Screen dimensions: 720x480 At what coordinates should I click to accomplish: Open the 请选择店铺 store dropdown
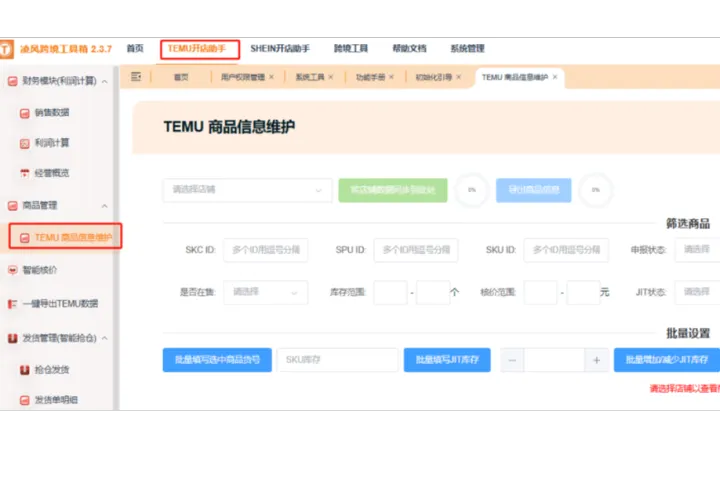(248, 190)
